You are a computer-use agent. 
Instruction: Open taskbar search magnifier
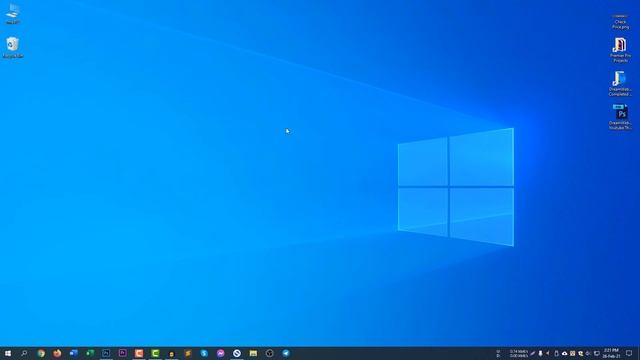(x=24, y=353)
